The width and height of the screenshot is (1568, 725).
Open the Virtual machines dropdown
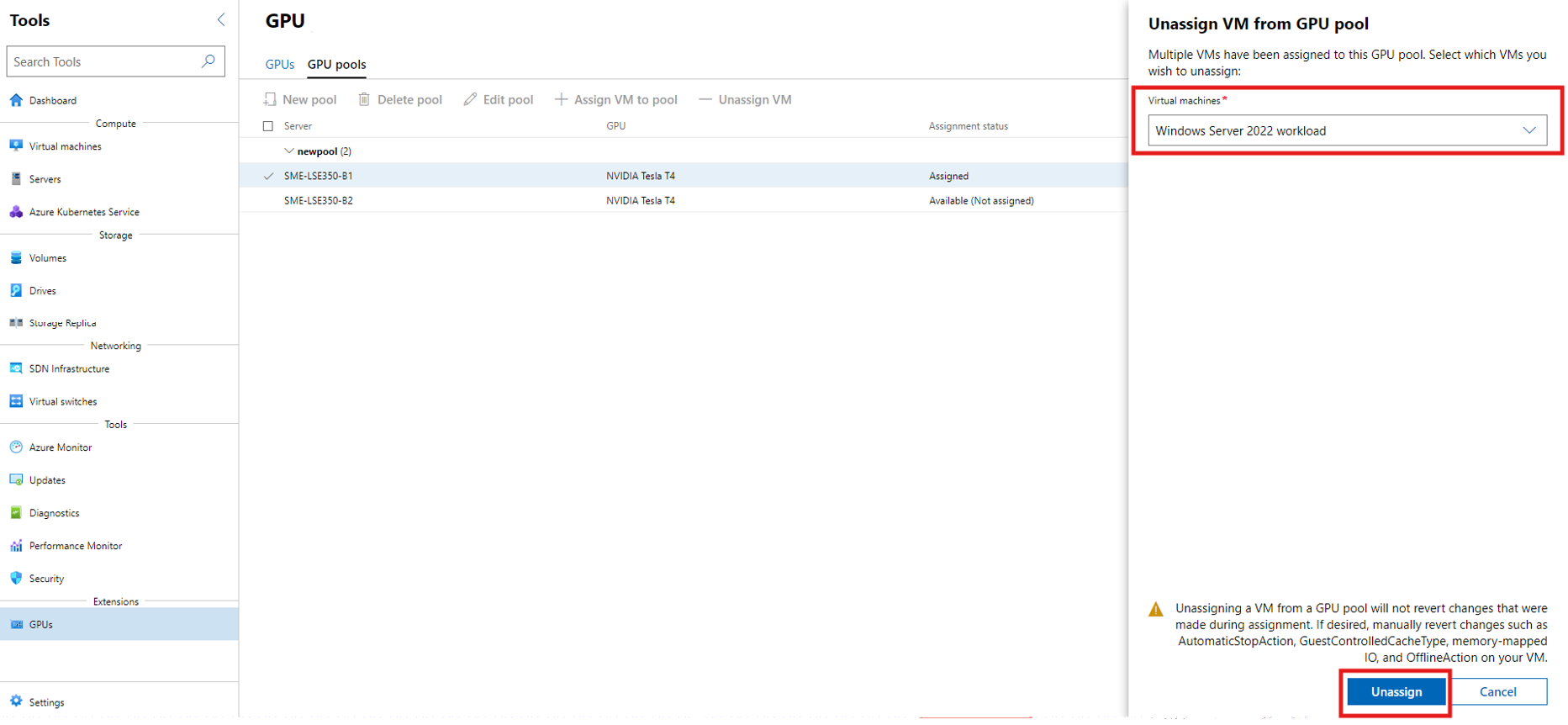[x=1346, y=130]
